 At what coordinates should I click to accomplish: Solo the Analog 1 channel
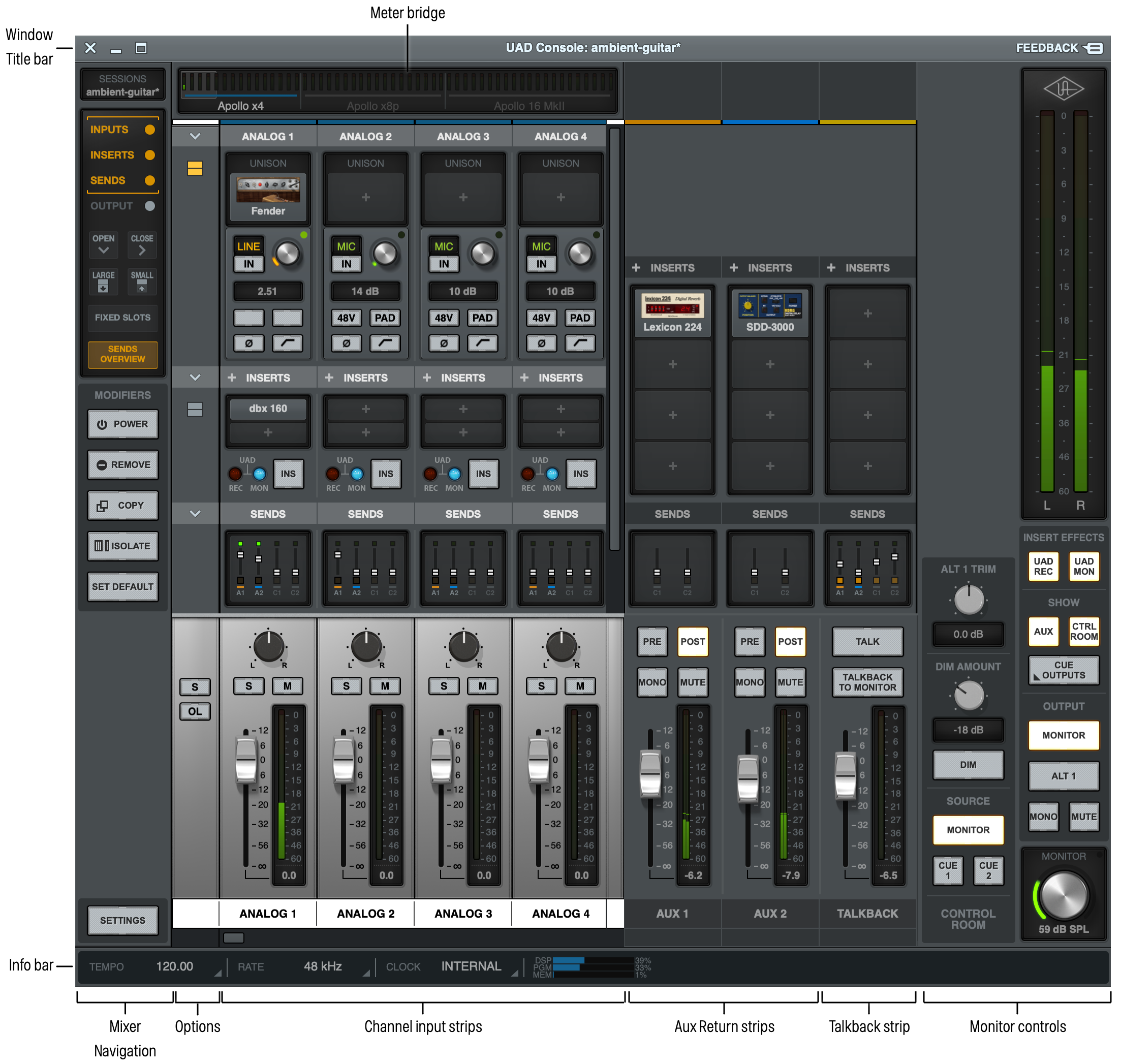(248, 685)
